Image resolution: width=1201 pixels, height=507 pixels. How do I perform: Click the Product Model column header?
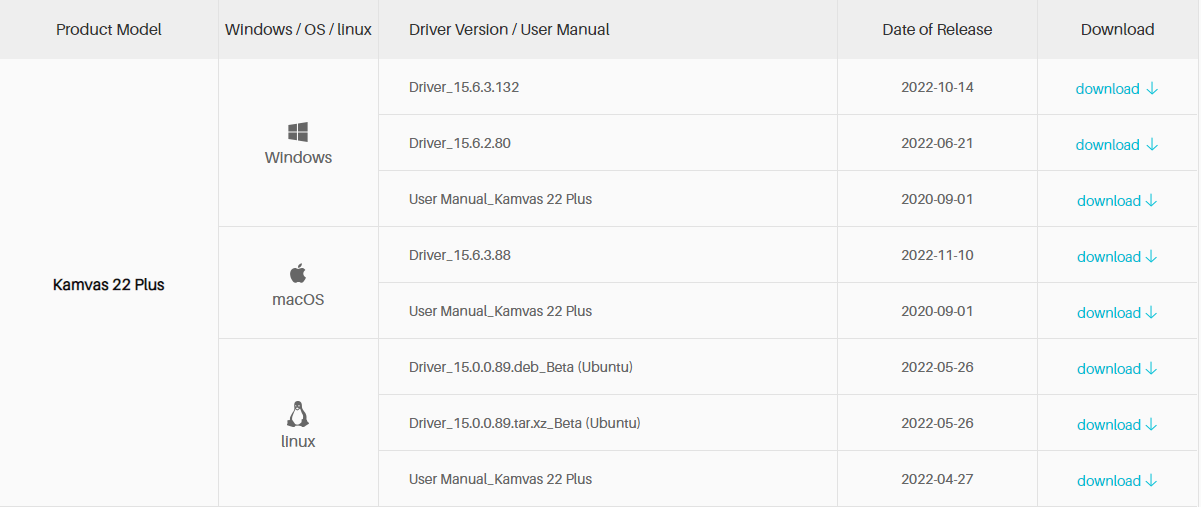pos(109,30)
